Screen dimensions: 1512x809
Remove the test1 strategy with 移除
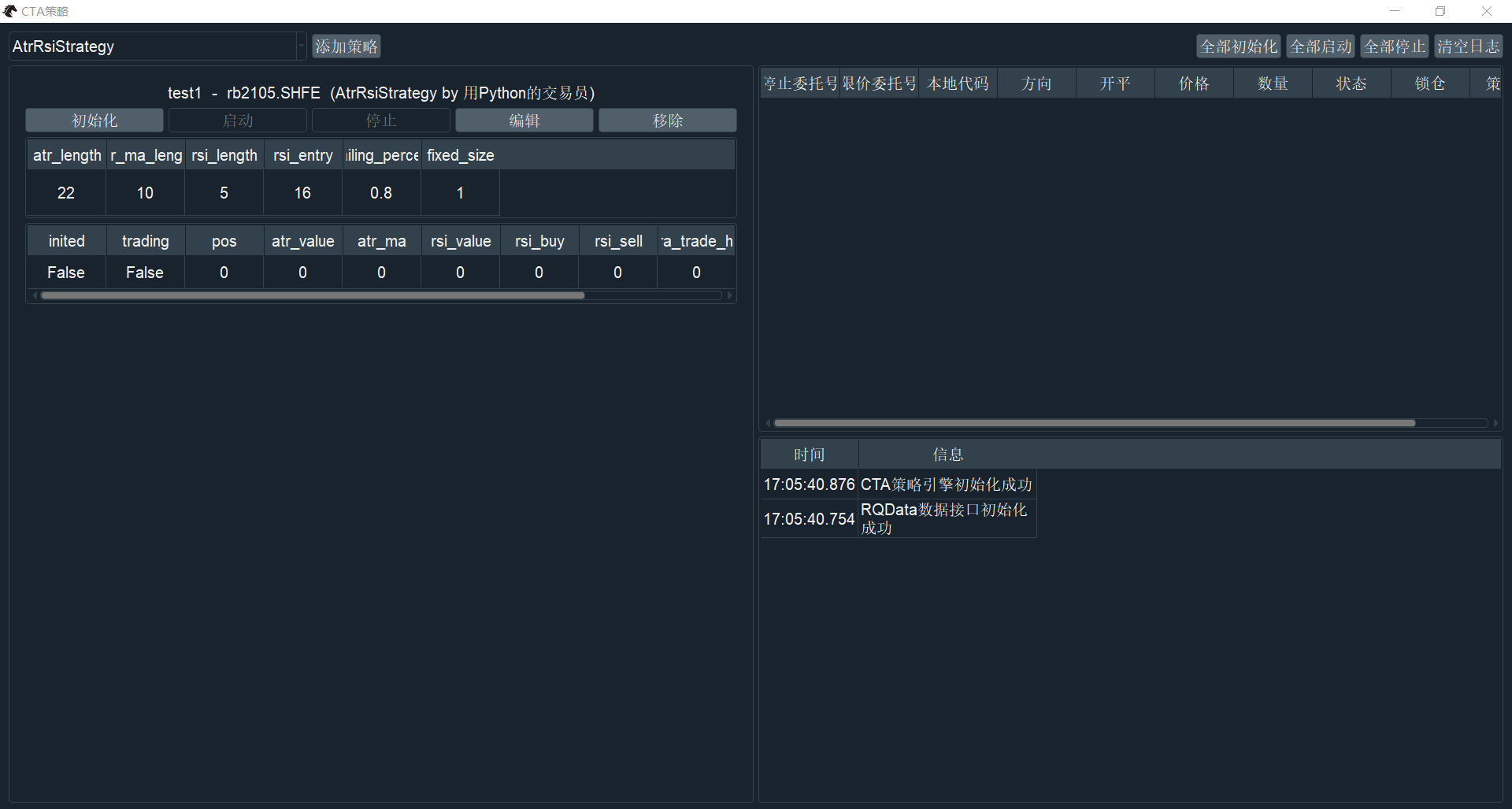click(x=667, y=120)
